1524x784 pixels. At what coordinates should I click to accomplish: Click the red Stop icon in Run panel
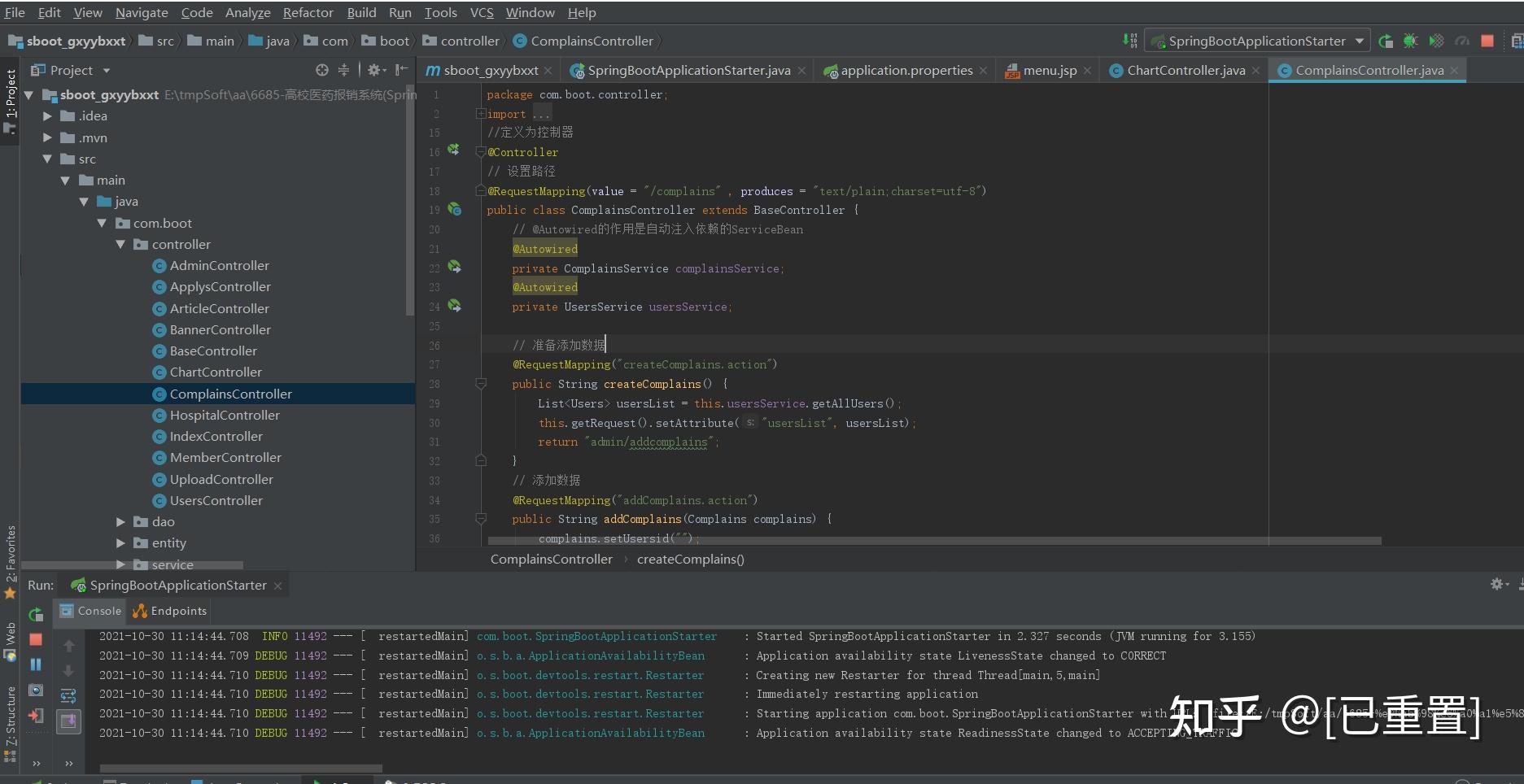coord(36,639)
